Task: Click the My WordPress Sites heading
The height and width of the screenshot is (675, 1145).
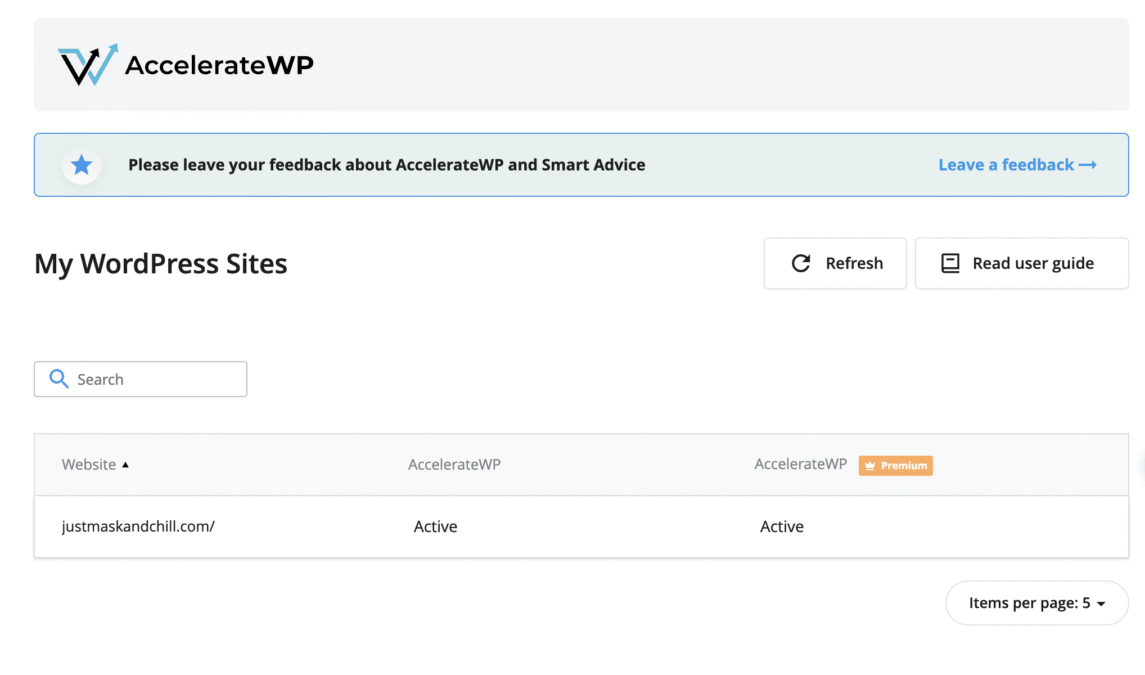Action: pyautogui.click(x=161, y=264)
